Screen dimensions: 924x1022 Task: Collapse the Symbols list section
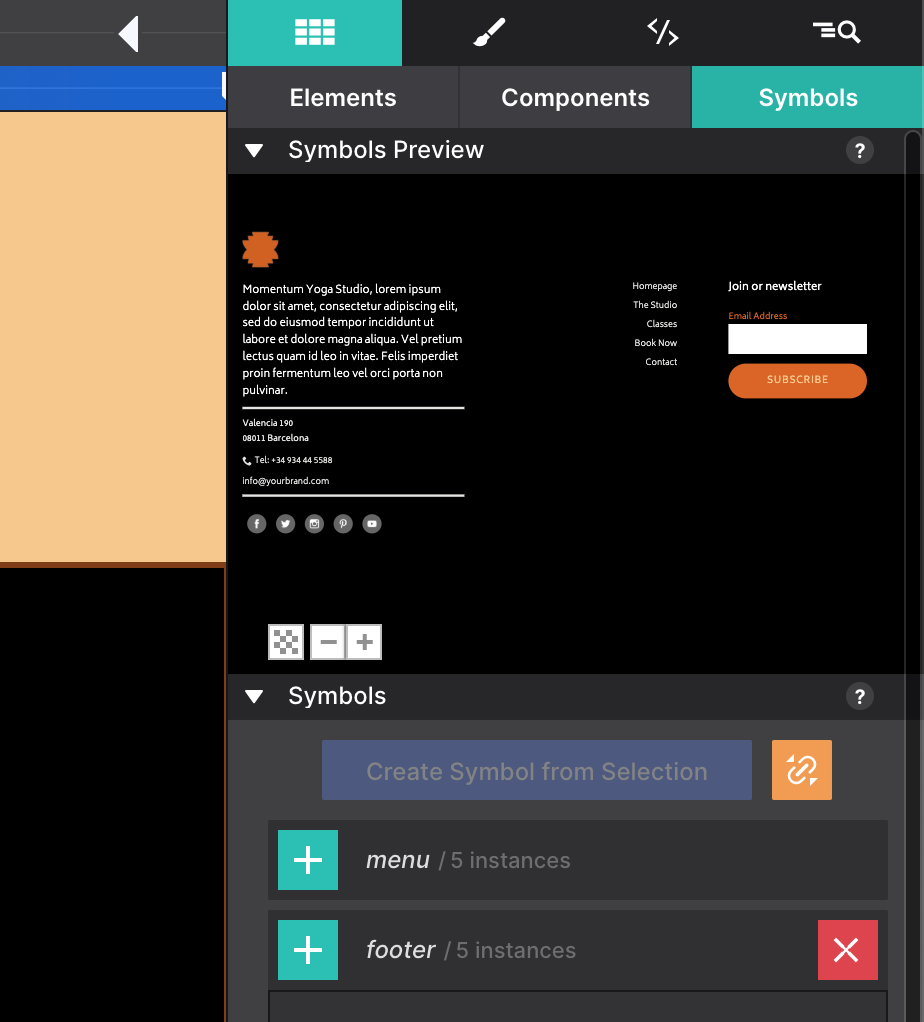tap(254, 697)
